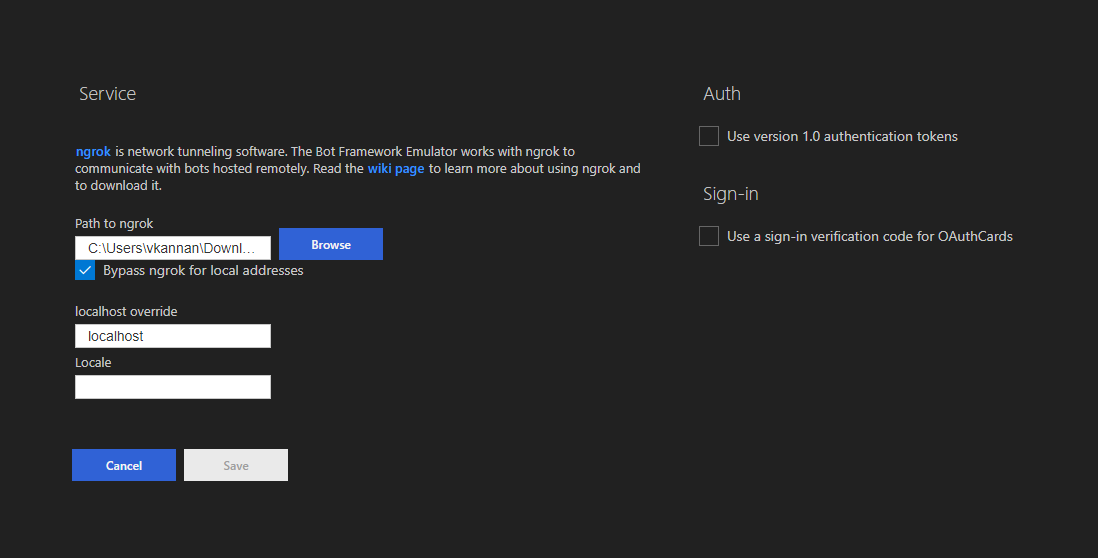Enable version 1.0 authentication tokens checkbox
Image resolution: width=1098 pixels, height=558 pixels.
[709, 136]
